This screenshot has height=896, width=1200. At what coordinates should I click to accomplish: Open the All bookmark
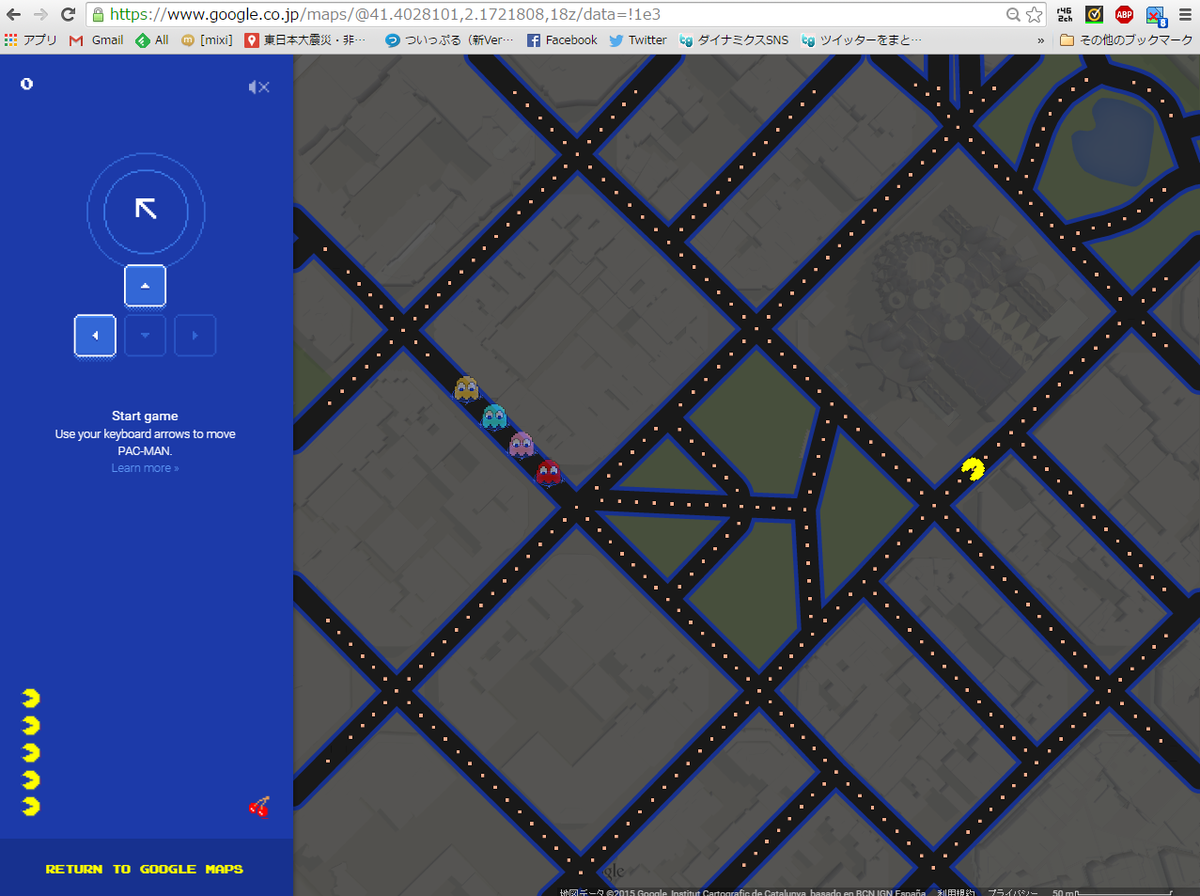(x=151, y=40)
